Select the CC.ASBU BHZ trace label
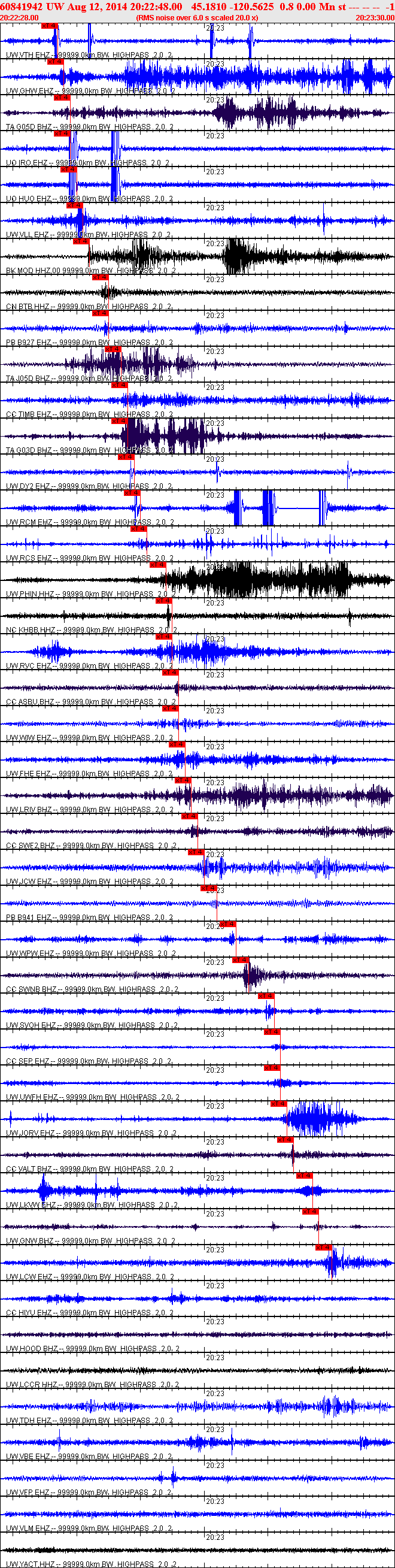Image resolution: width=395 pixels, height=1568 pixels. click(91, 702)
